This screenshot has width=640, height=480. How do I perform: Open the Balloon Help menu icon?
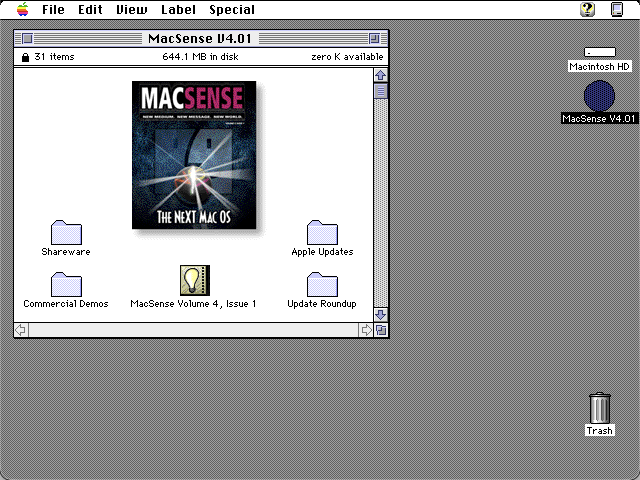[587, 9]
